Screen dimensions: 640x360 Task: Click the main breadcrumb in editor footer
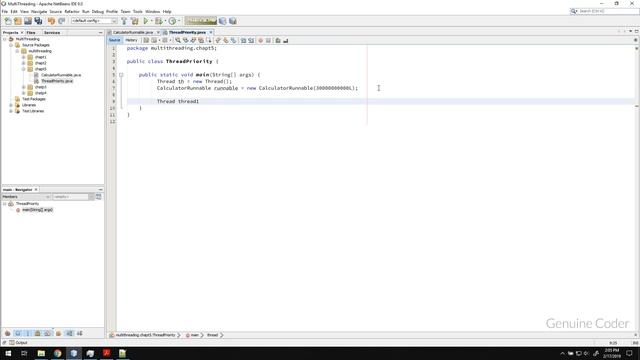click(194, 335)
